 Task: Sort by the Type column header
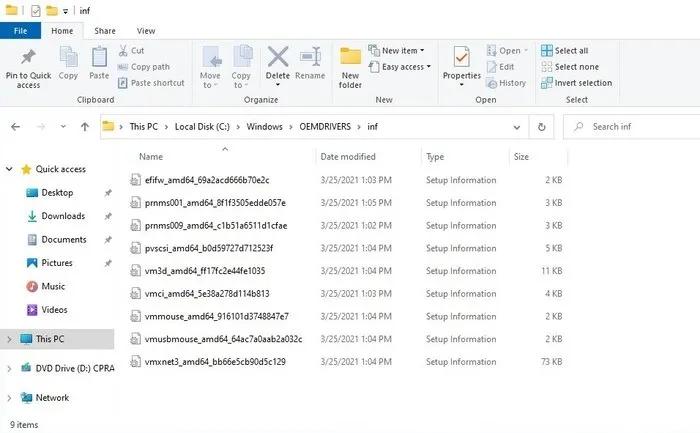[435, 157]
